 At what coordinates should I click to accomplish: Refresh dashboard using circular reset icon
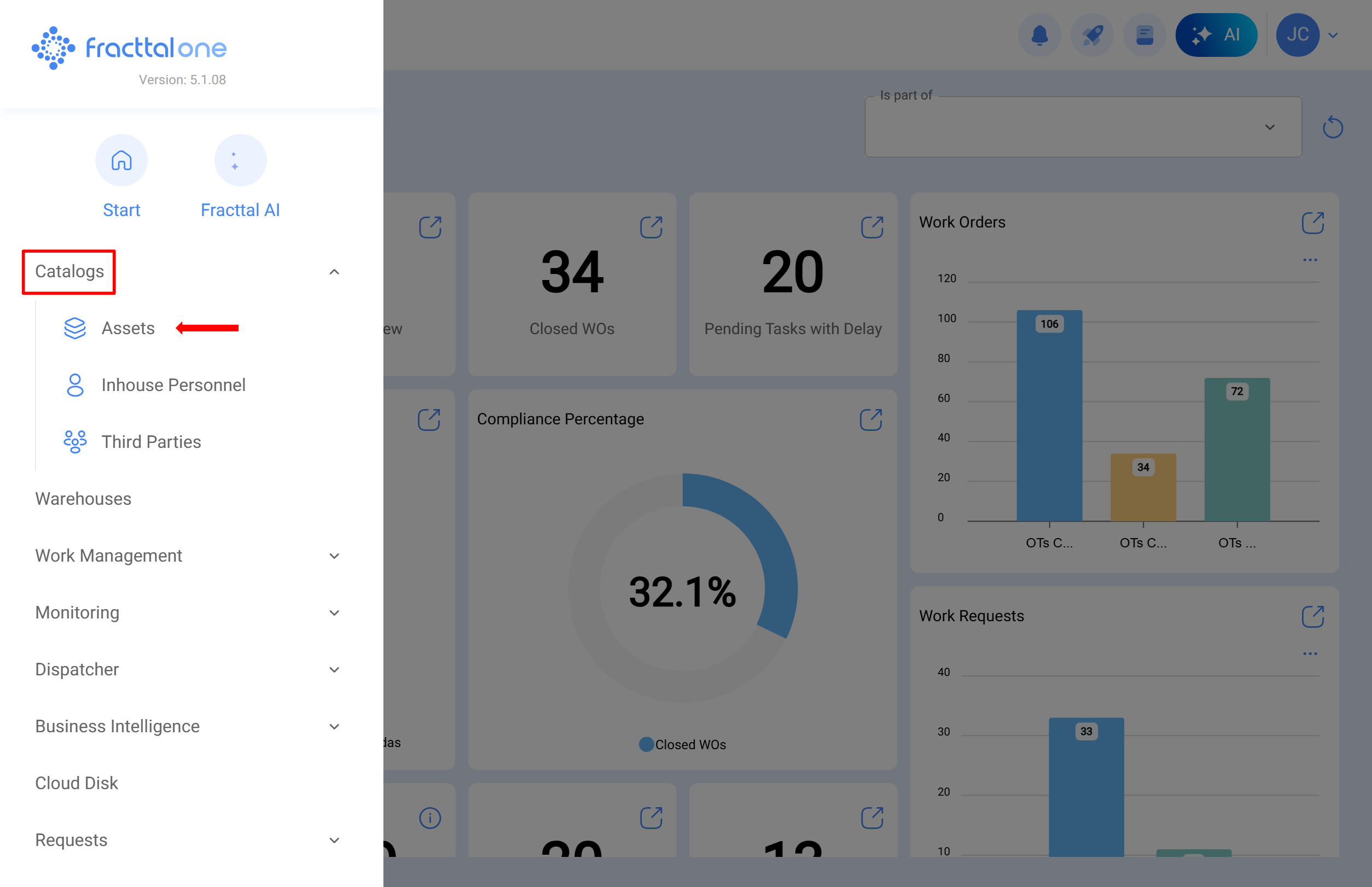(1332, 127)
